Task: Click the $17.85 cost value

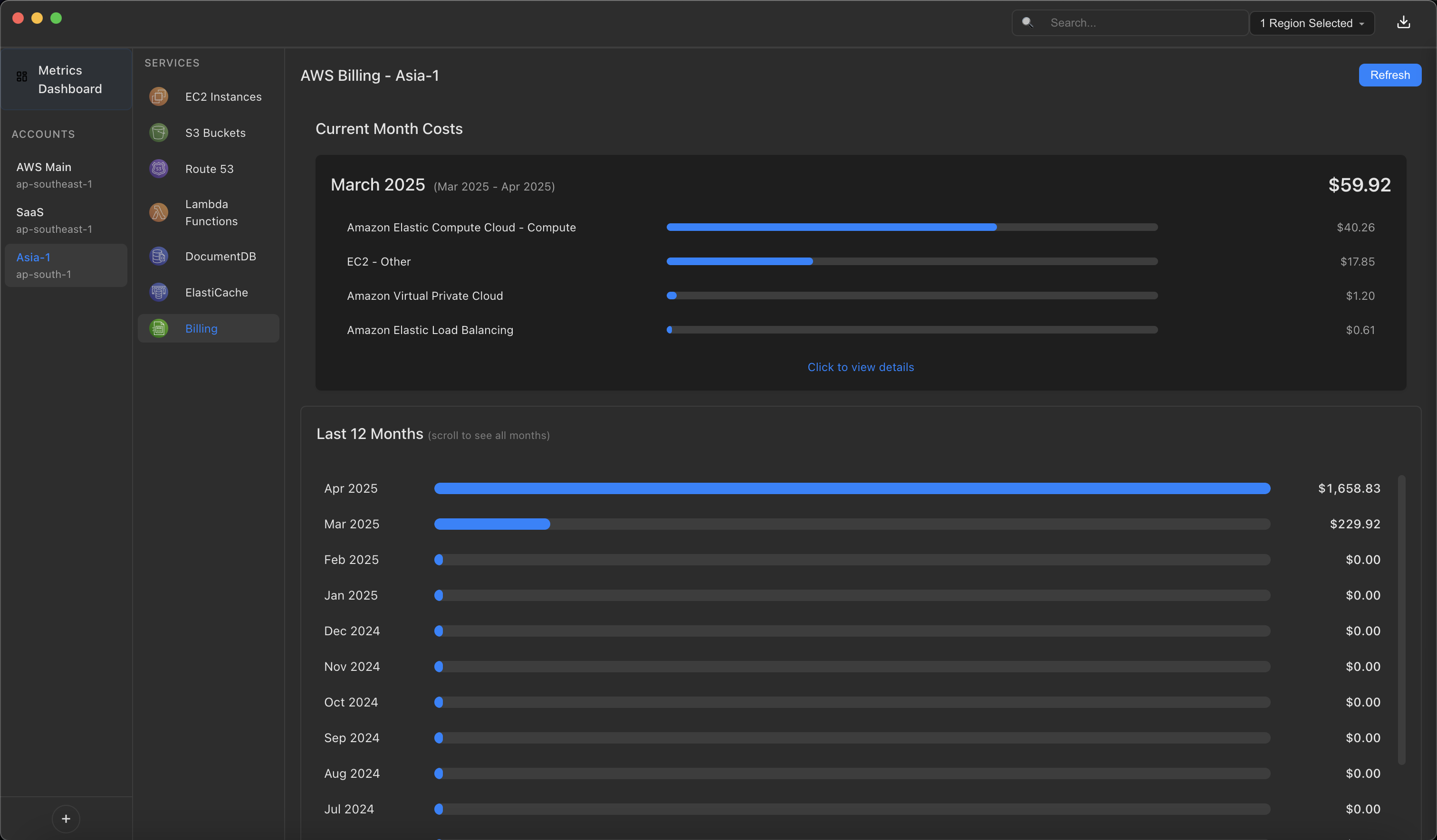Action: point(1357,261)
